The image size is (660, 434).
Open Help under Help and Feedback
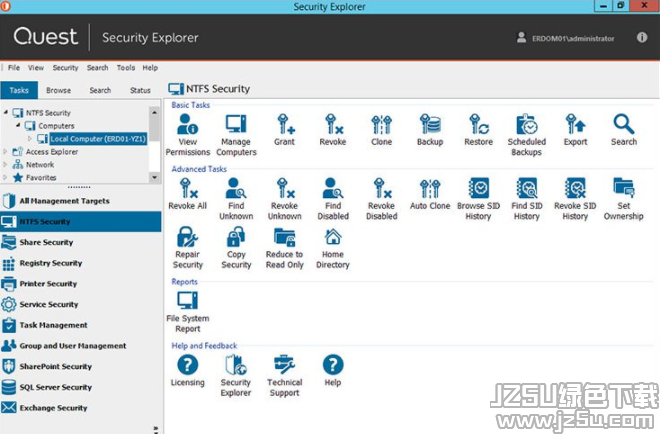(333, 371)
